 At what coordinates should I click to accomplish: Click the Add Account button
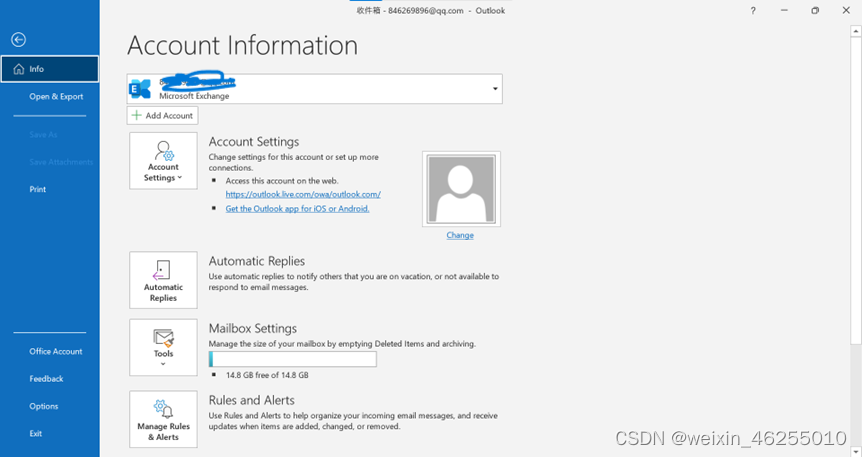(x=163, y=115)
